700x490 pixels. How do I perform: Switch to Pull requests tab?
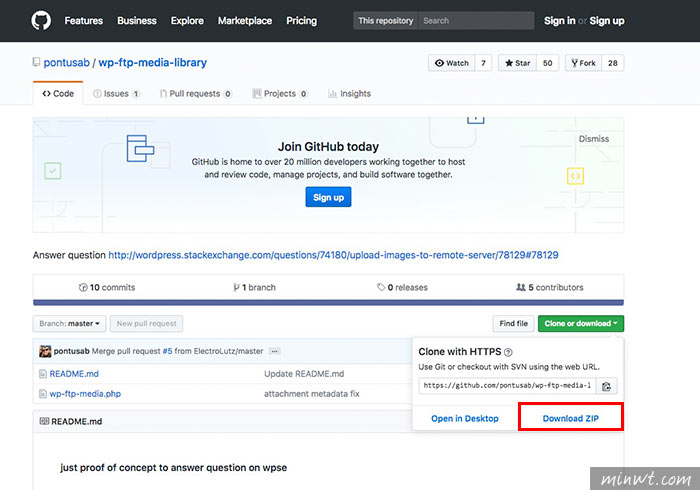(x=196, y=94)
